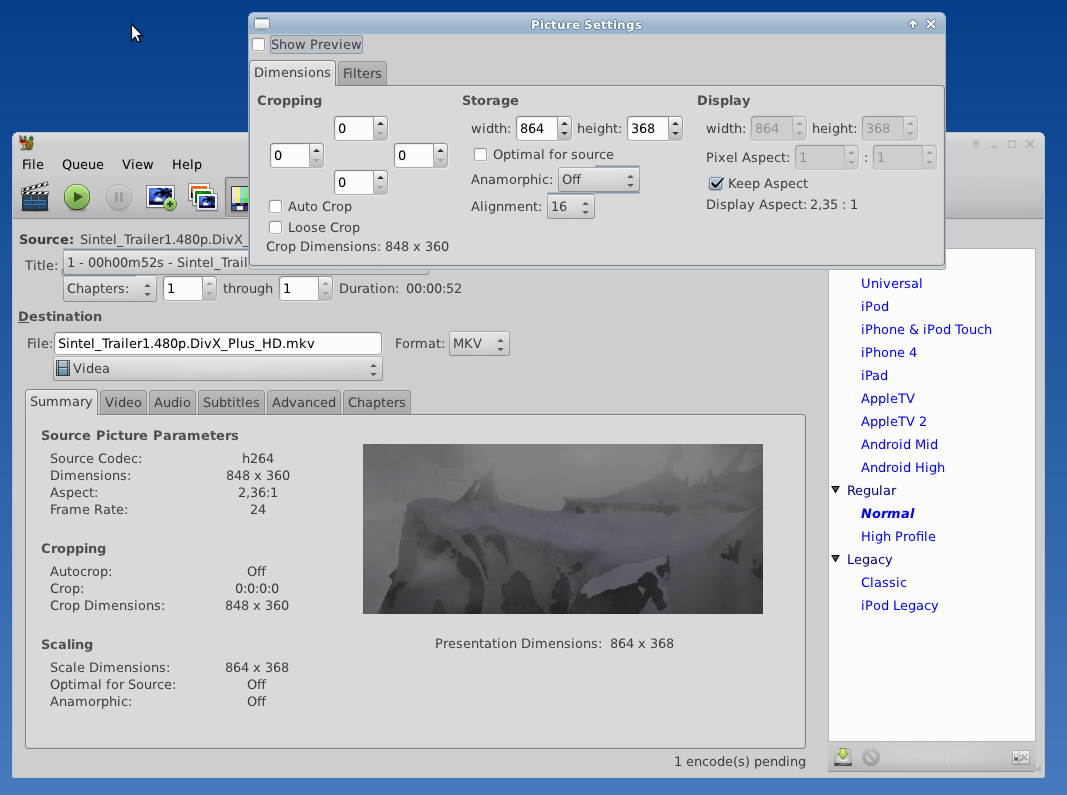Enable the Loose Crop checkbox

pos(276,227)
